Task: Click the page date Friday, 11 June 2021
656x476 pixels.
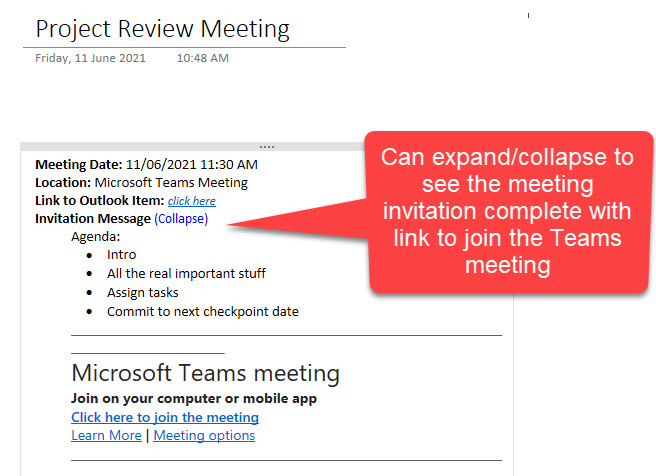Action: pos(90,58)
